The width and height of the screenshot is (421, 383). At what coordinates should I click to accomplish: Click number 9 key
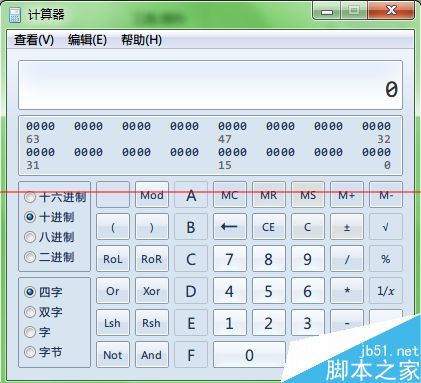308,259
